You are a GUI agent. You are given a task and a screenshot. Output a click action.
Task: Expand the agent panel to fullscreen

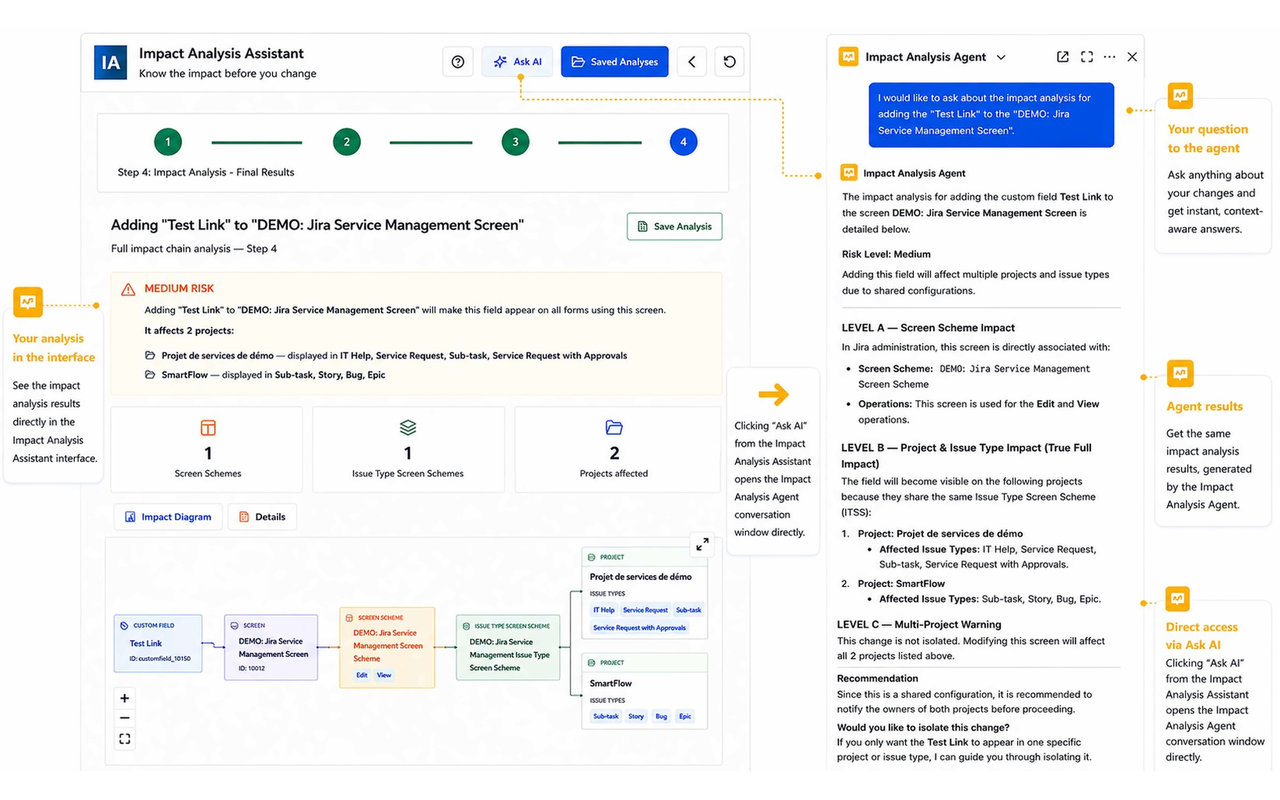pos(1087,57)
